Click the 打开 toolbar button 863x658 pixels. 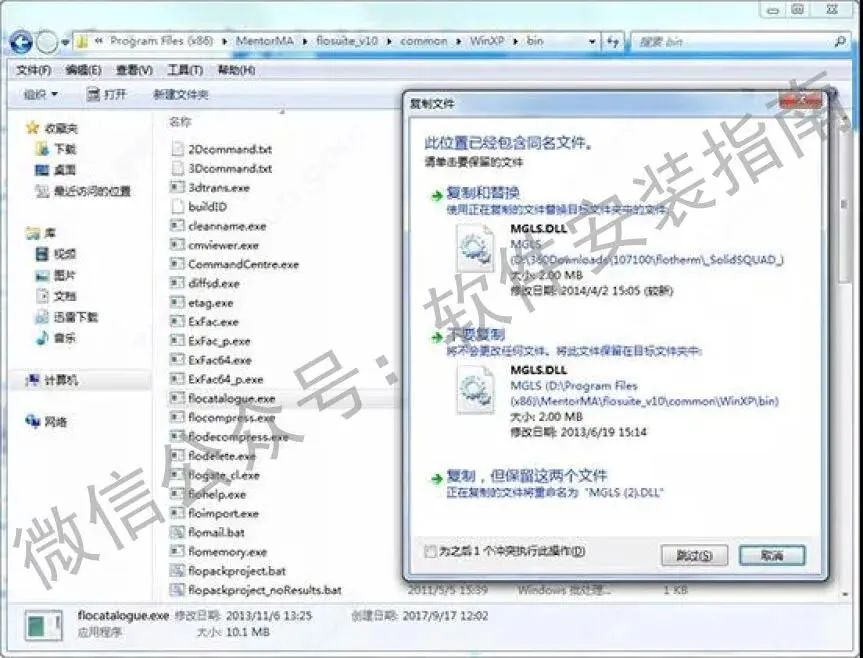click(x=107, y=95)
